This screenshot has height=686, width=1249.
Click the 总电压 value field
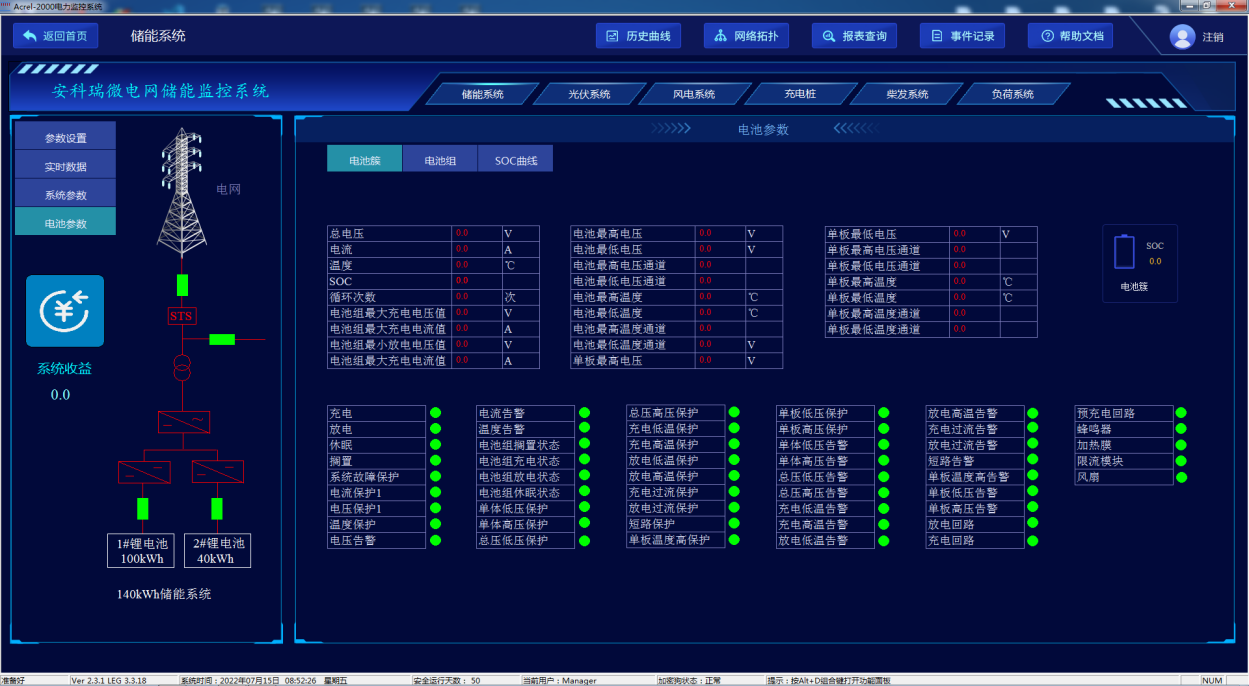point(477,233)
